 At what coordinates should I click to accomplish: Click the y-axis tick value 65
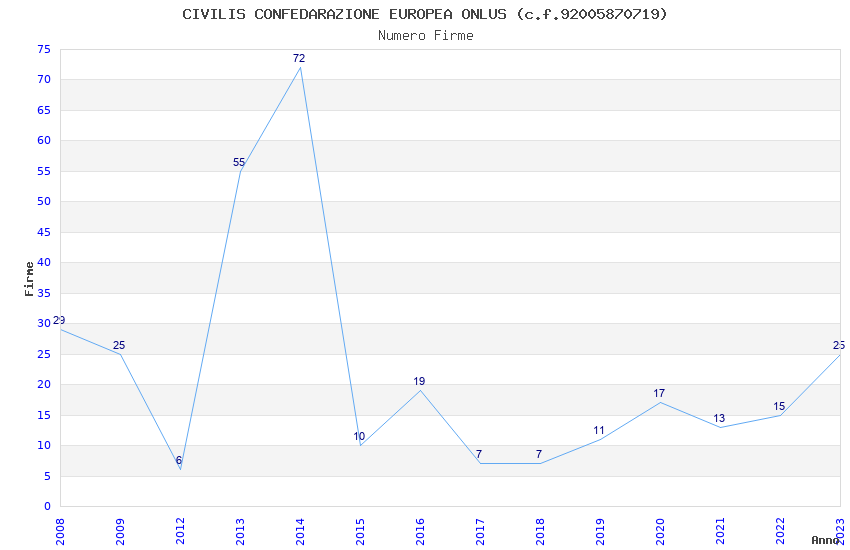tap(44, 111)
